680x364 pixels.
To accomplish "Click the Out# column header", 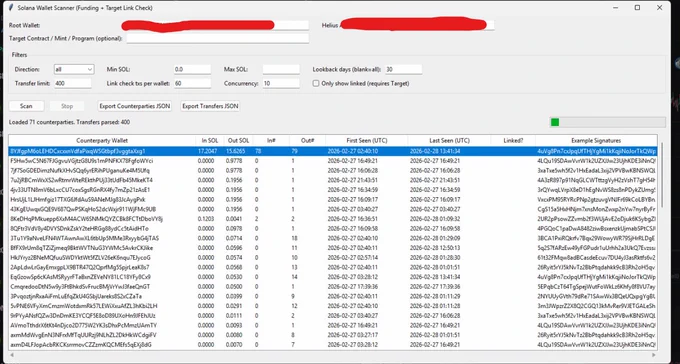I will click(x=307, y=141).
